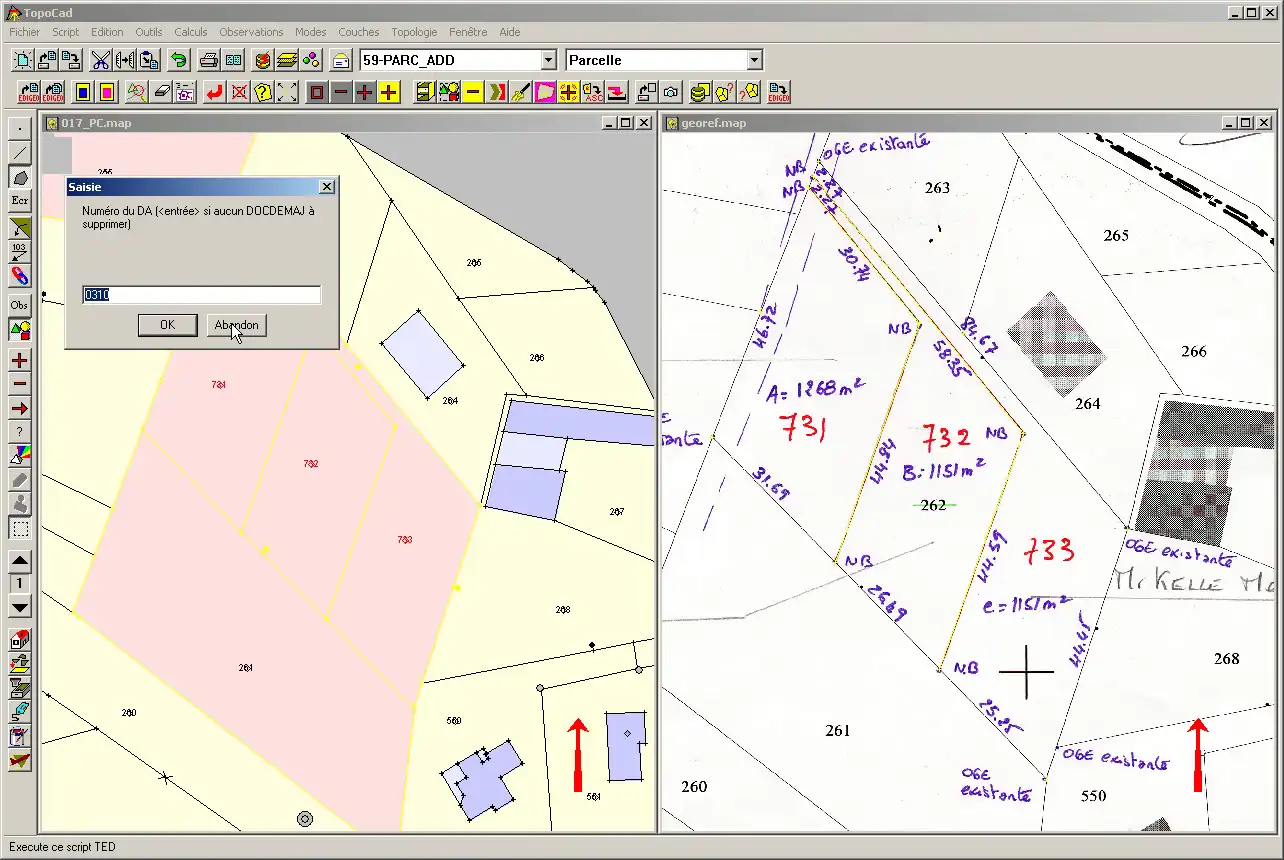Viewport: 1284px width, 860px height.
Task: Click the red airplane icon in sidebar
Action: click(x=20, y=761)
